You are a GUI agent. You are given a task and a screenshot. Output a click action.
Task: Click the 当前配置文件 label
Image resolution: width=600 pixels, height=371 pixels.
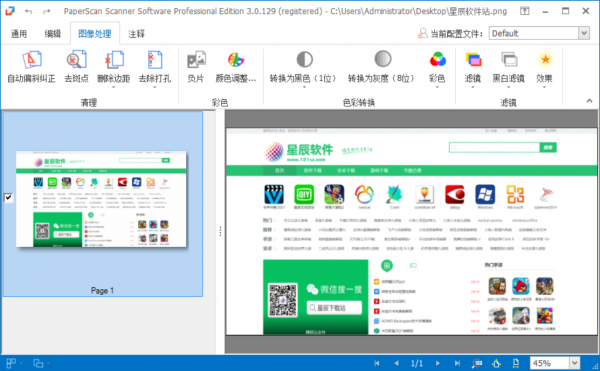[457, 34]
